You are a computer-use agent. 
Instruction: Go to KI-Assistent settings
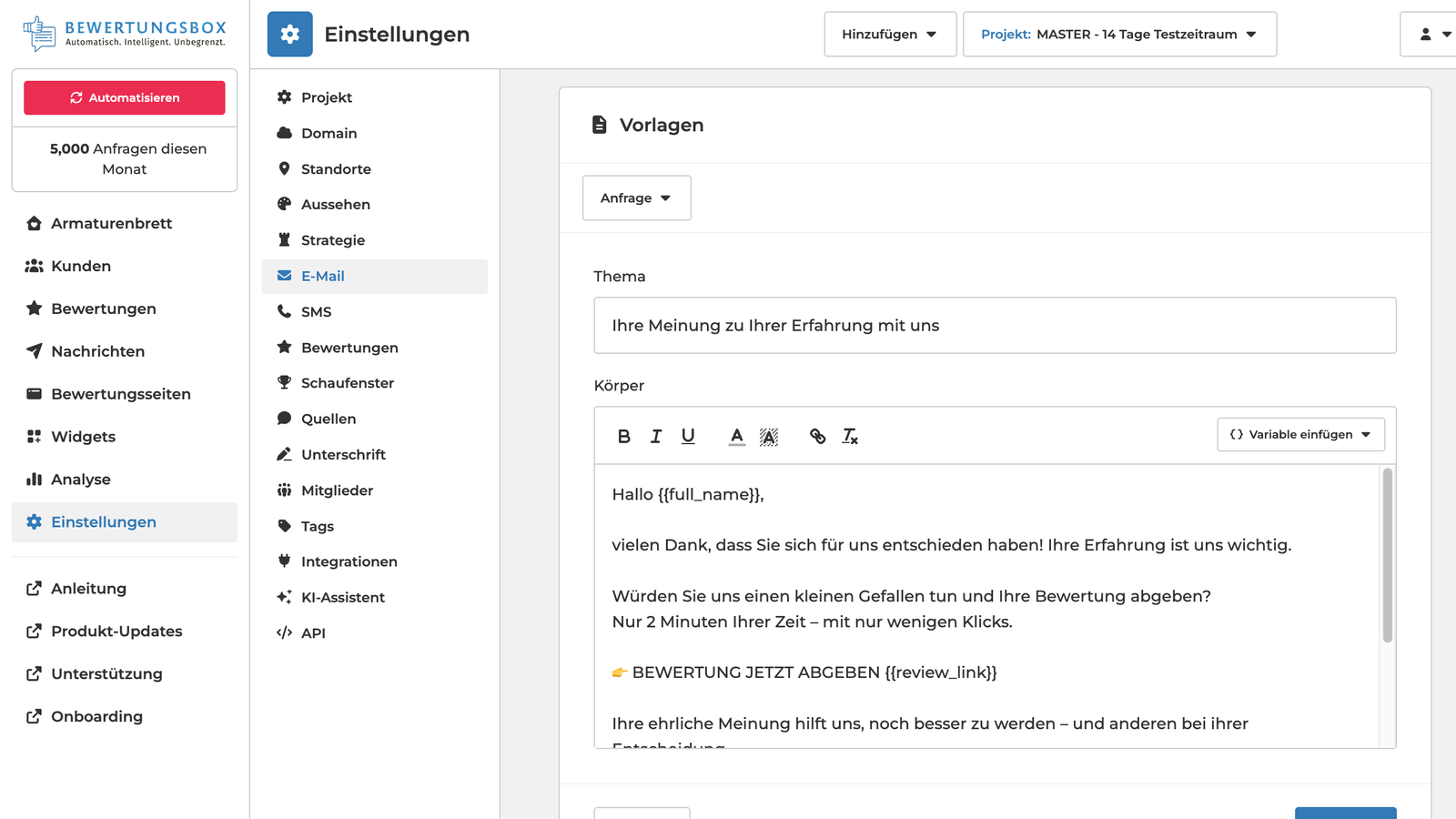tap(343, 598)
